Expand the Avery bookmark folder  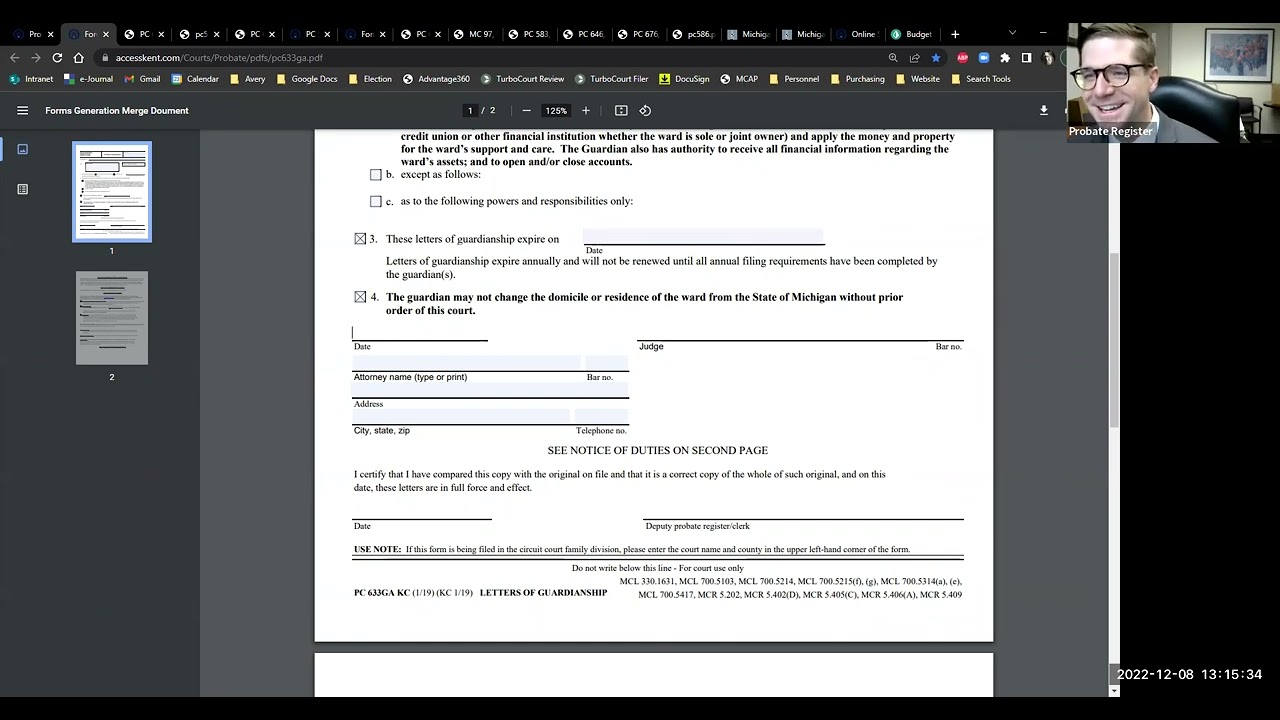point(248,79)
